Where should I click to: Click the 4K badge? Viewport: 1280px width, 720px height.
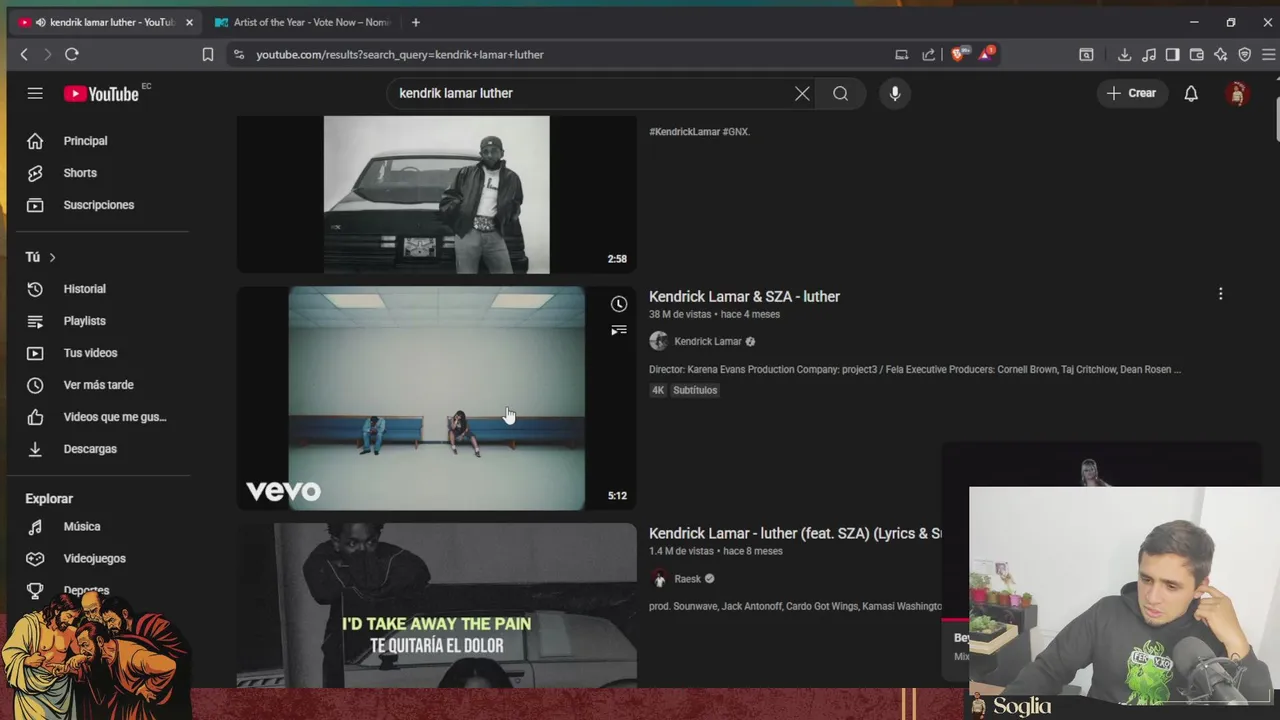(658, 390)
